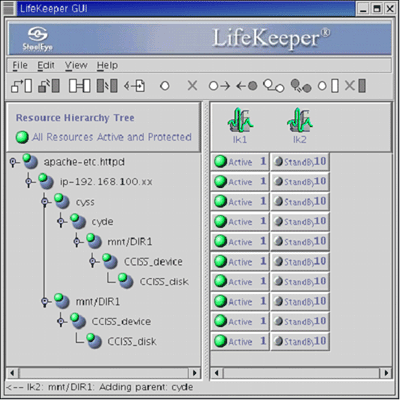Viewport: 400px width, 400px height.
Task: Collapse the ip-192.168.100.xx tree node
Action: tap(29, 182)
